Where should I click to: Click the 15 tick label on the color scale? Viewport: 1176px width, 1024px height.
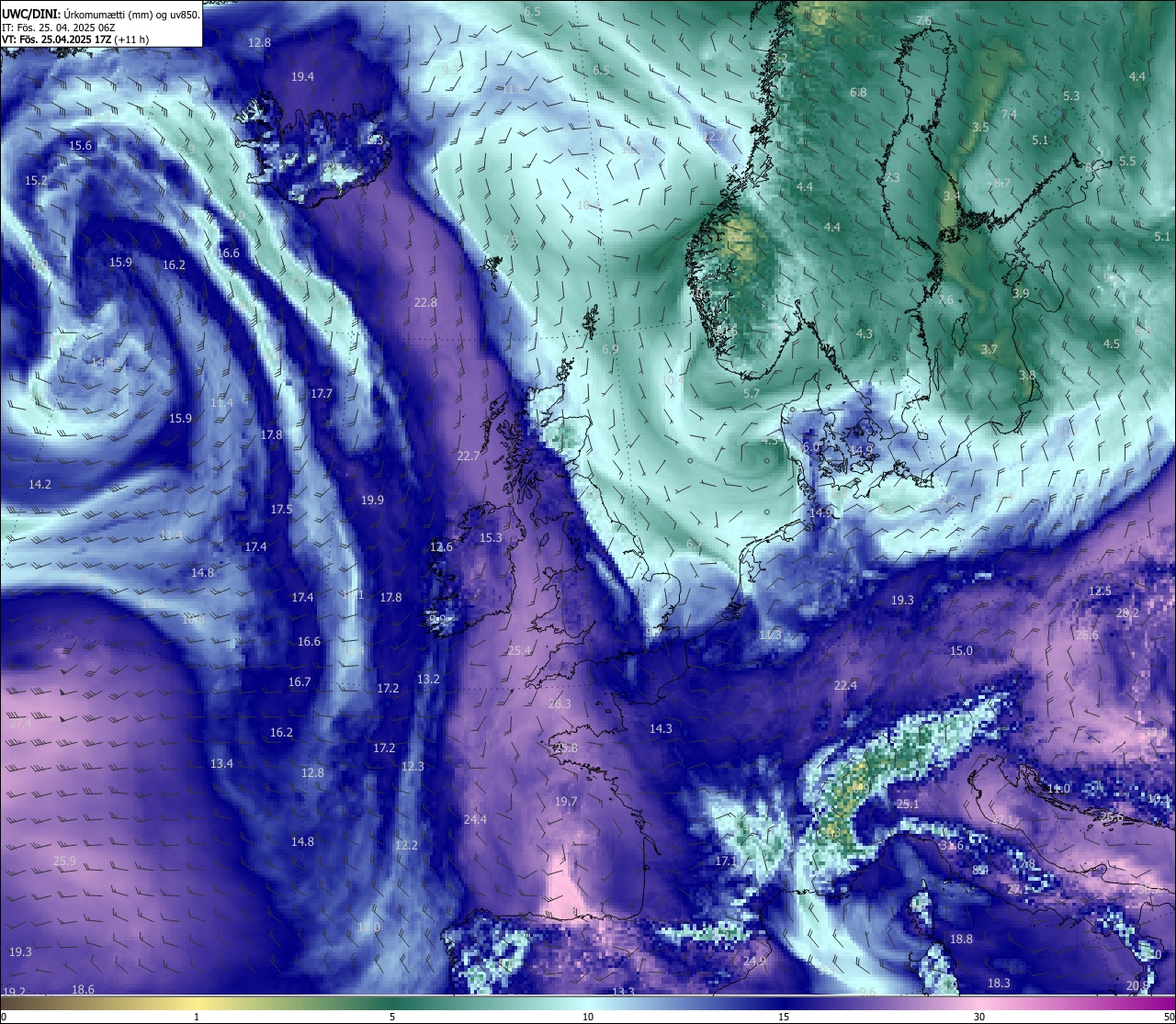784,1017
